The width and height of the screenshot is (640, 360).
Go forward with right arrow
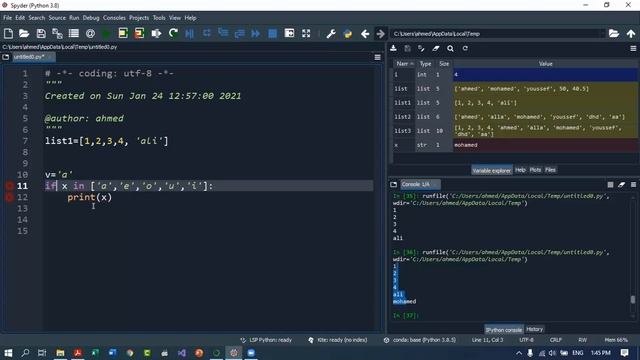(380, 33)
